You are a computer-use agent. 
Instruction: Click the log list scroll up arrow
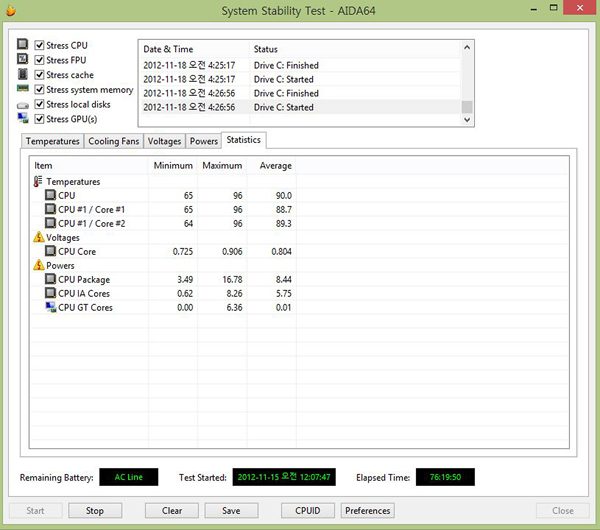[x=467, y=47]
